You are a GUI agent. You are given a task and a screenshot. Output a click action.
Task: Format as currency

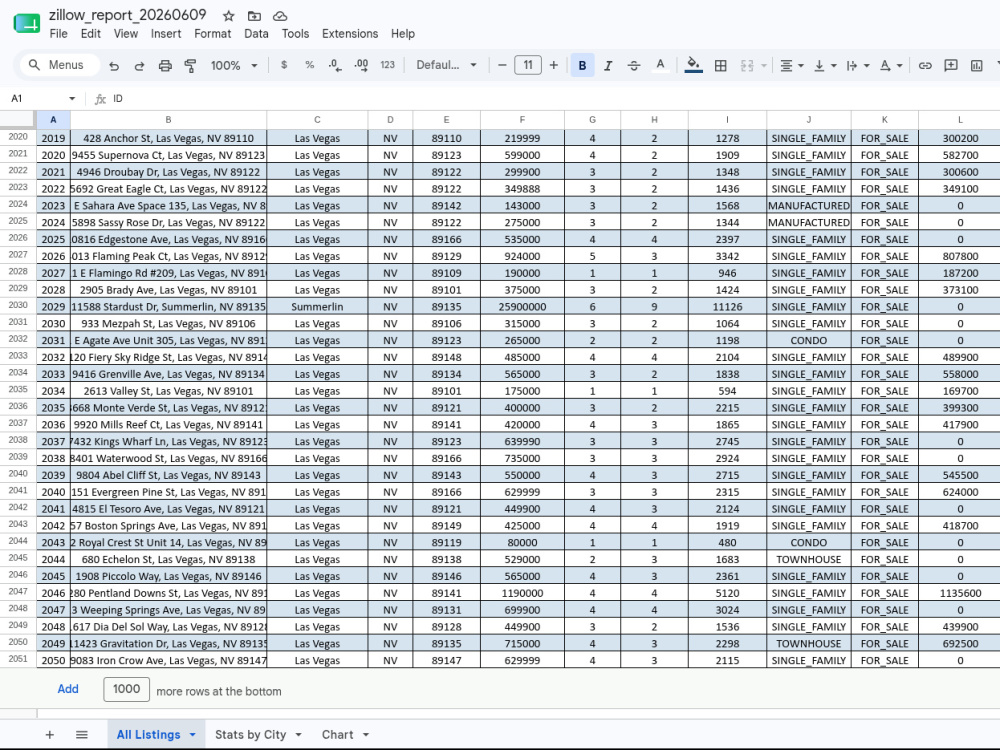pyautogui.click(x=284, y=65)
